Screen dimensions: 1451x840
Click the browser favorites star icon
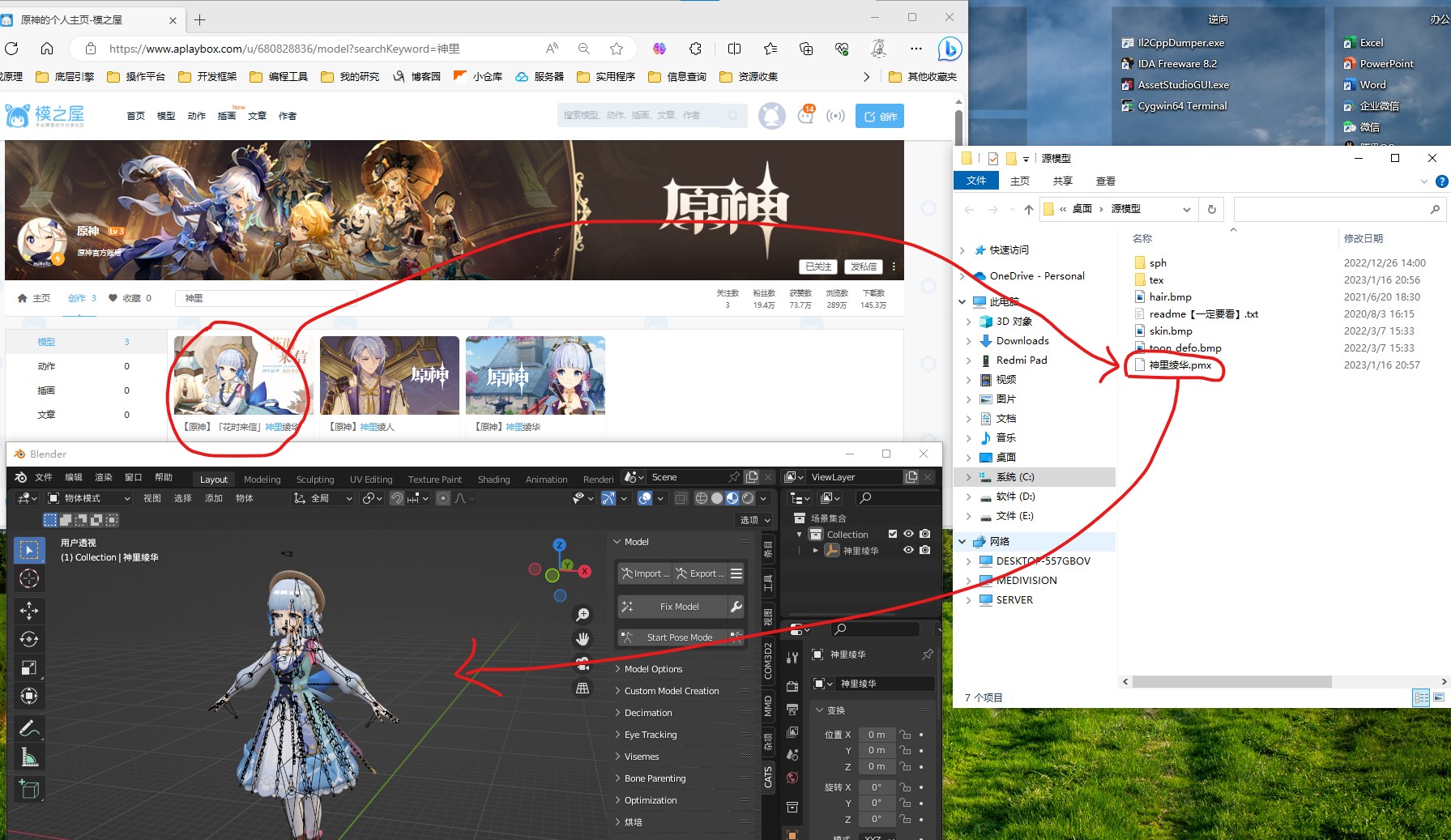coord(617,49)
